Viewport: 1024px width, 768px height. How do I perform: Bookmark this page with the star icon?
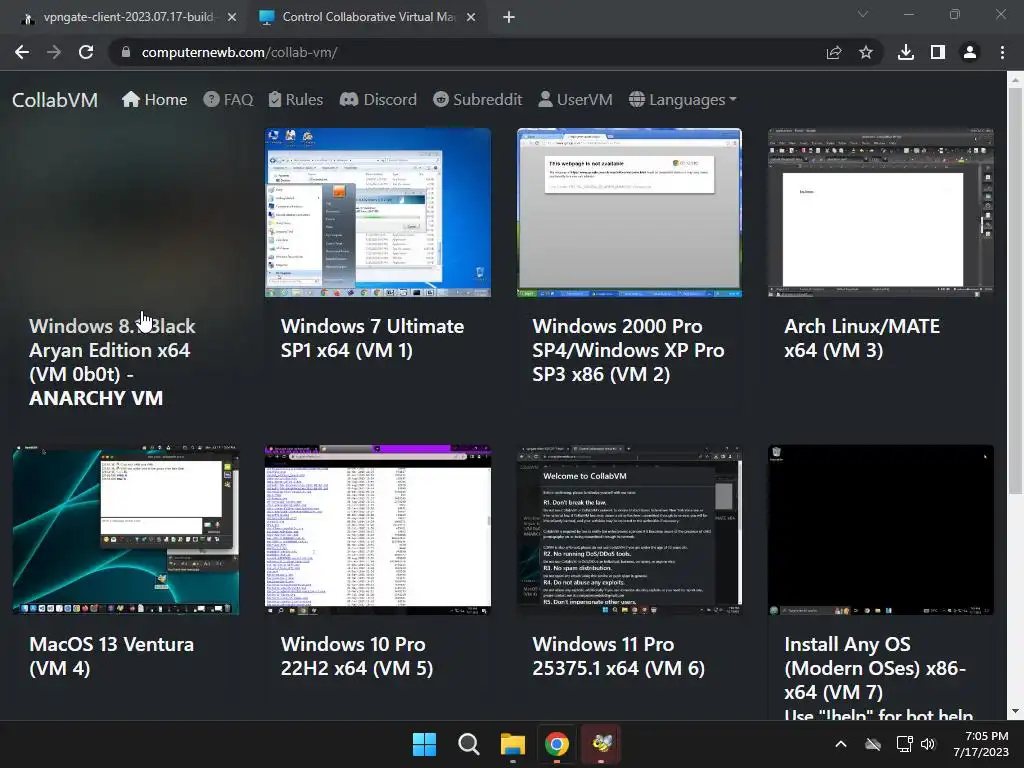pos(865,52)
